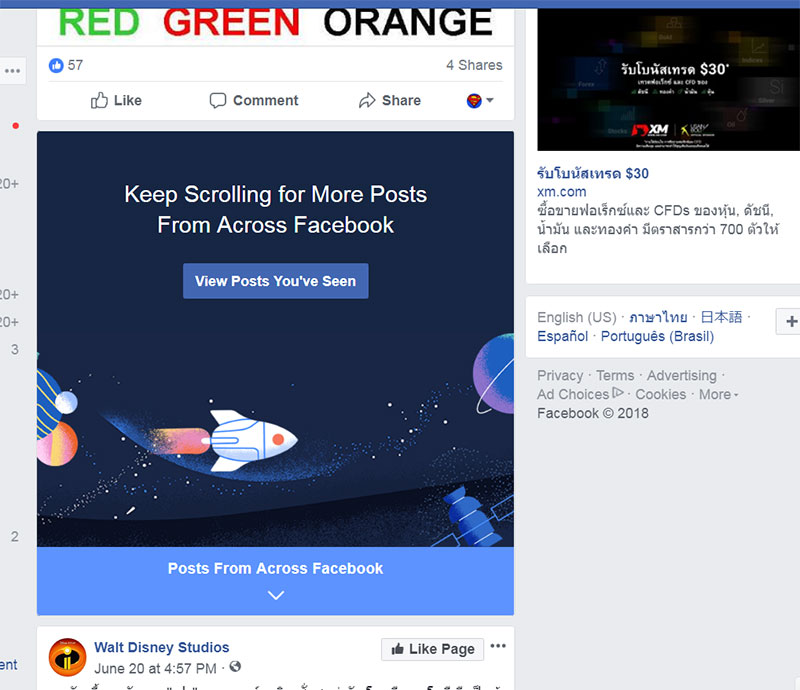Open the Walt Disney Studios page link
This screenshot has width=800, height=690.
click(162, 647)
